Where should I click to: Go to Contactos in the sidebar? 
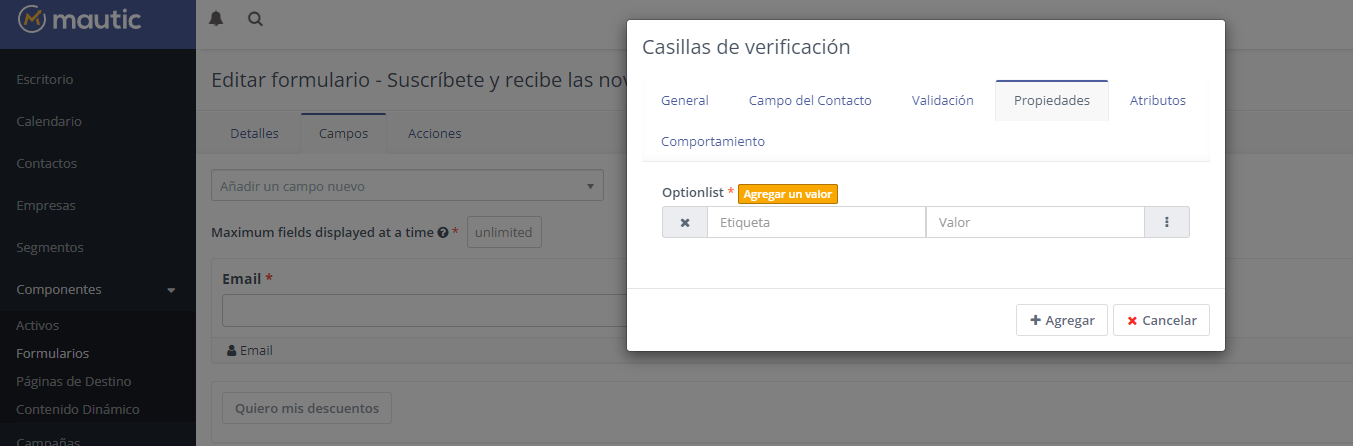tap(46, 163)
